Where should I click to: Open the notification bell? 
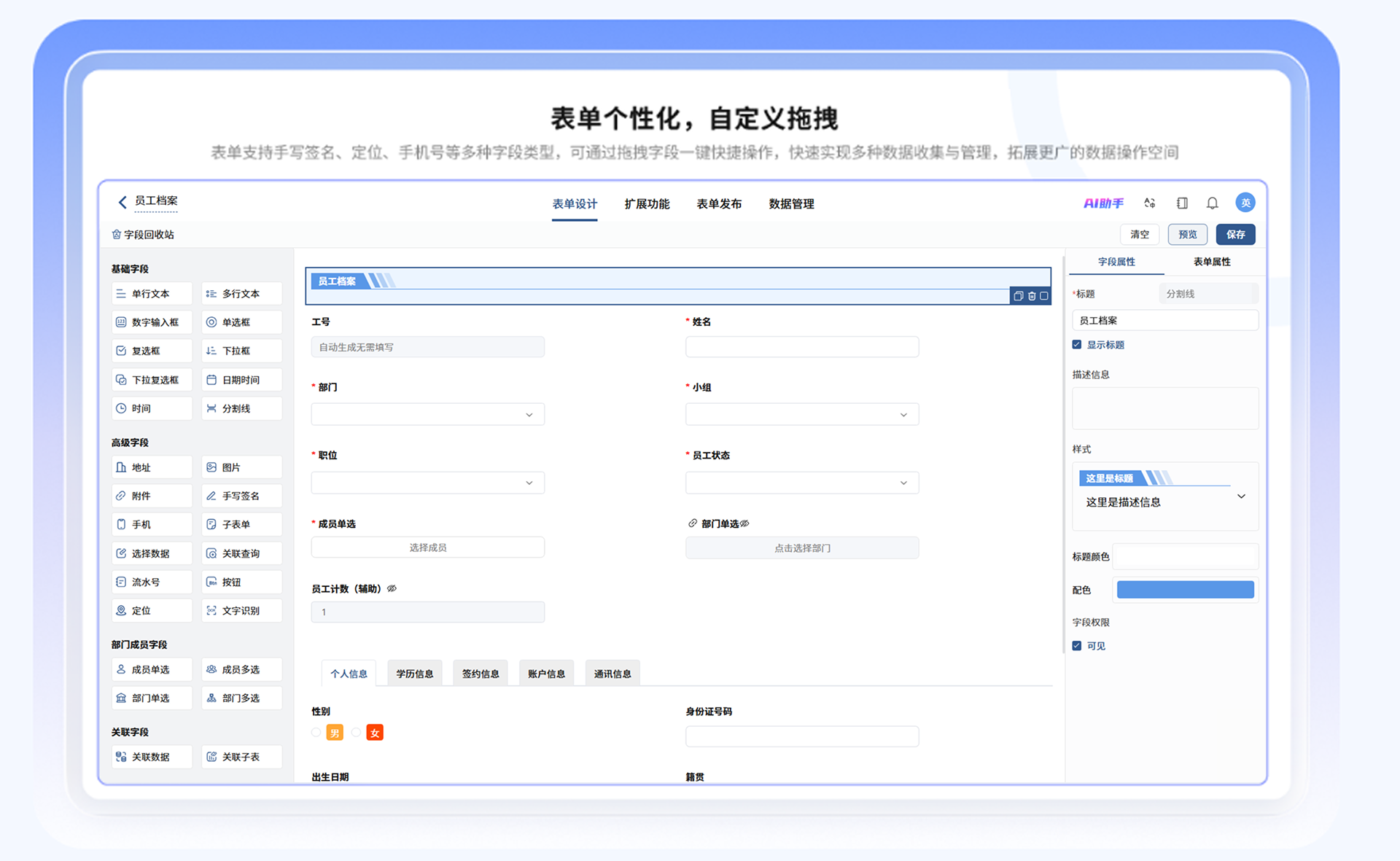coord(1212,203)
